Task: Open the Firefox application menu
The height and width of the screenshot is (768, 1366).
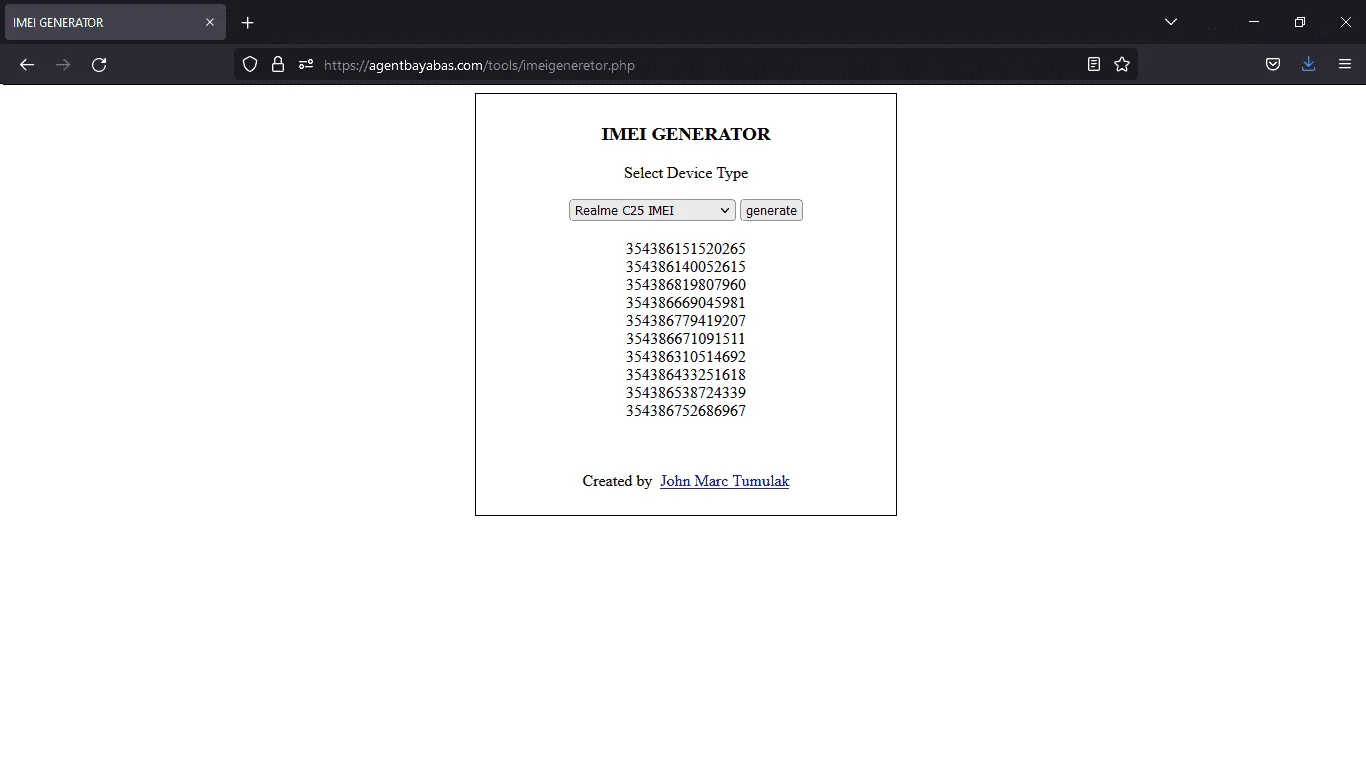Action: tap(1345, 64)
